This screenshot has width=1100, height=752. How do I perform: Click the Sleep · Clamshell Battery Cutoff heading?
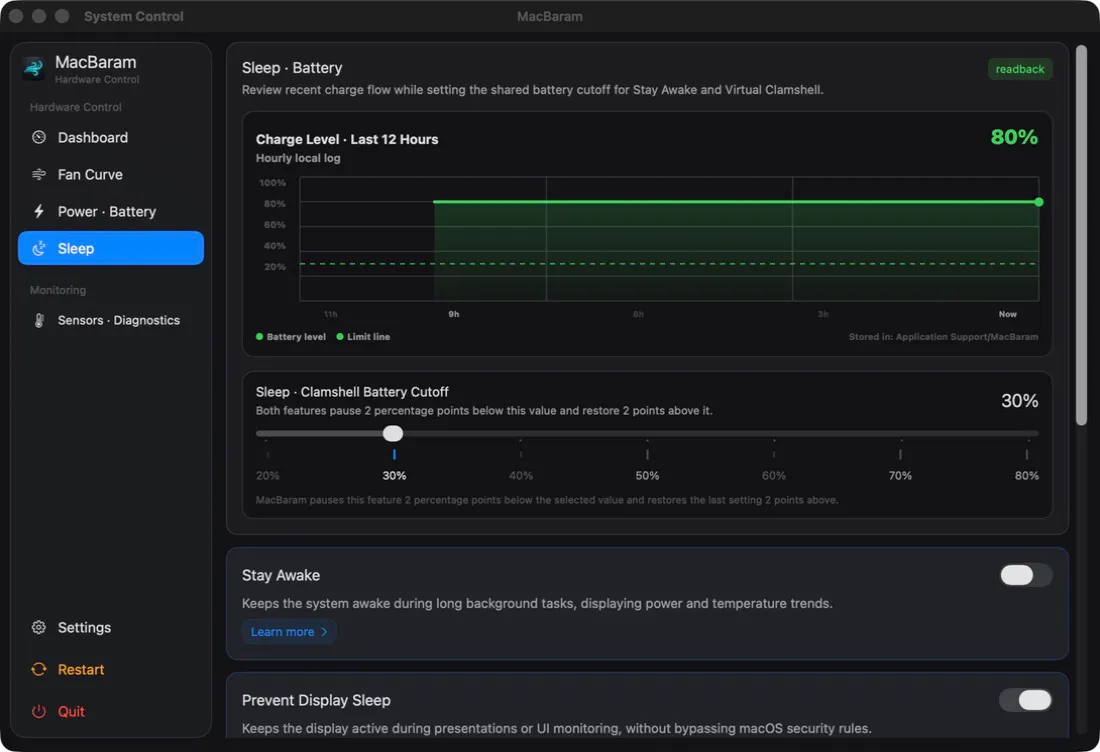pos(351,392)
